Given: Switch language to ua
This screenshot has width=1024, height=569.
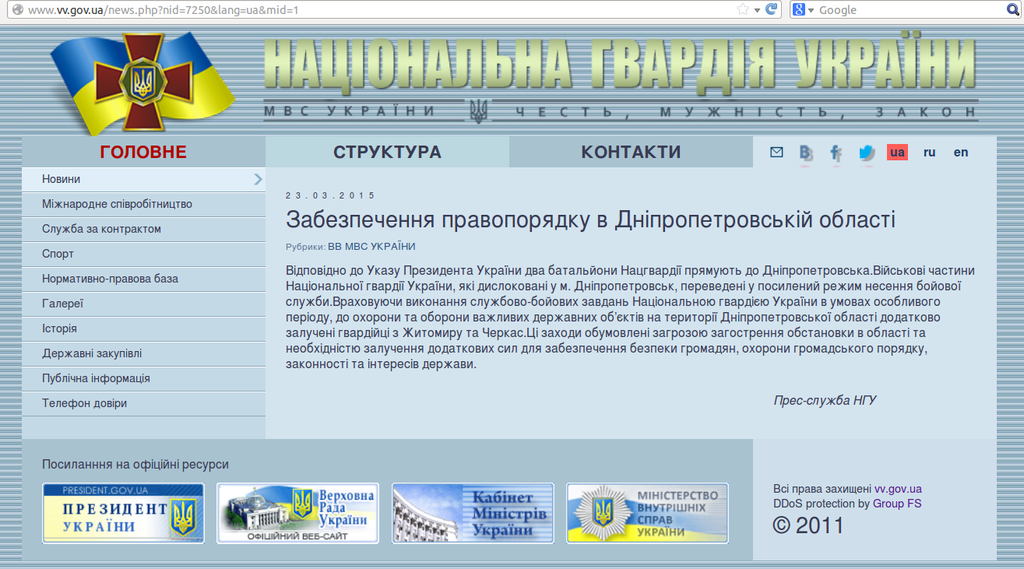Looking at the screenshot, I should point(897,152).
